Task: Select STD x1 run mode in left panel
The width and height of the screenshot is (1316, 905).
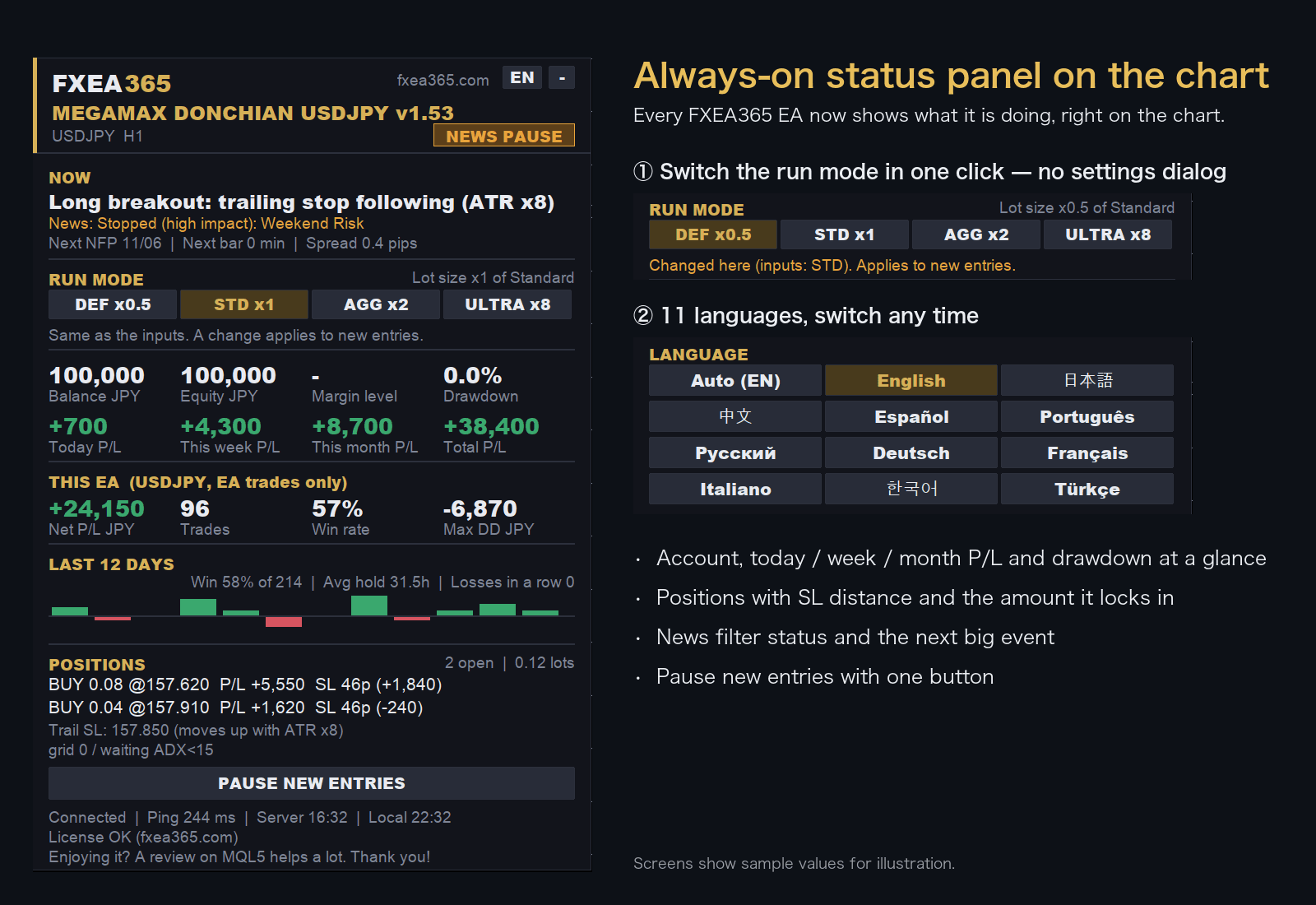Action: click(x=244, y=304)
